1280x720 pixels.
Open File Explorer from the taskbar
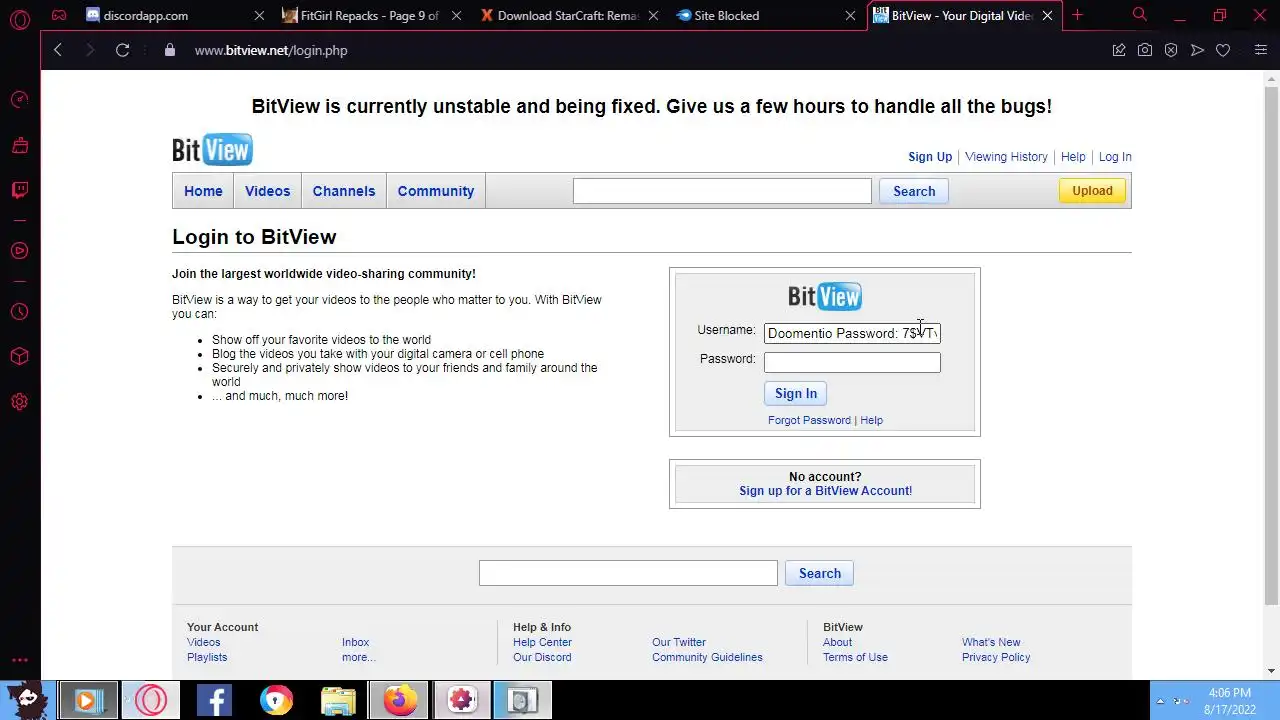click(x=338, y=700)
